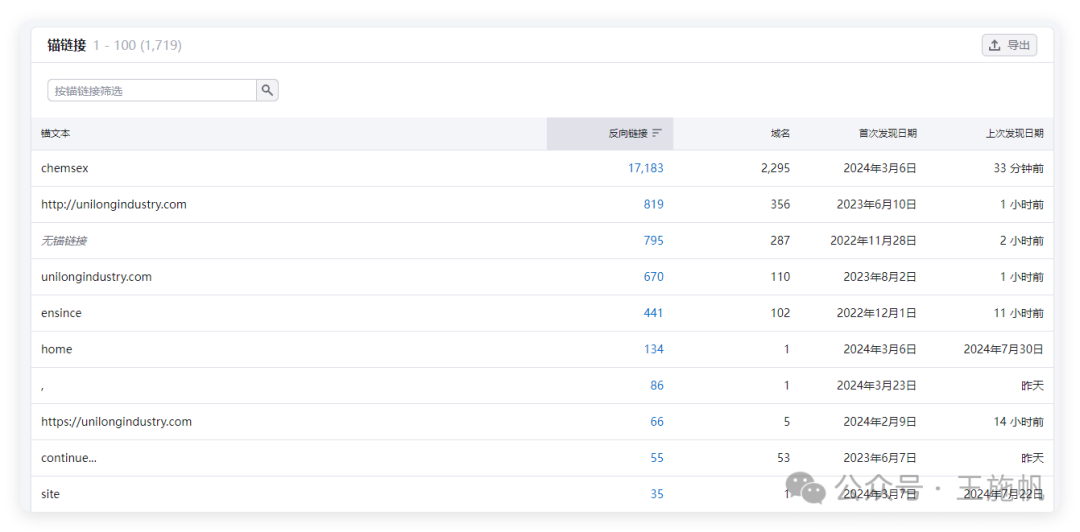The height and width of the screenshot is (532, 1080).
Task: Click first-seen date 2023年6月7日
Action: point(880,458)
